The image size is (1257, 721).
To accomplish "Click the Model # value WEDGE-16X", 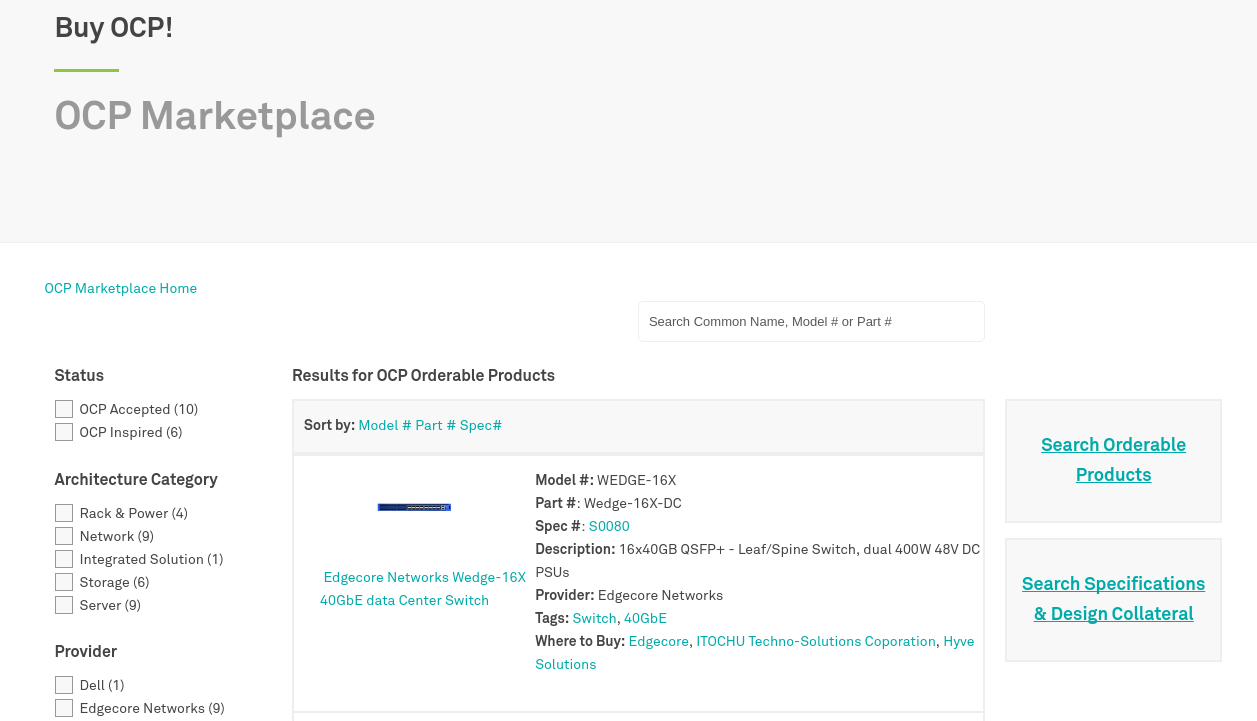I will 637,480.
